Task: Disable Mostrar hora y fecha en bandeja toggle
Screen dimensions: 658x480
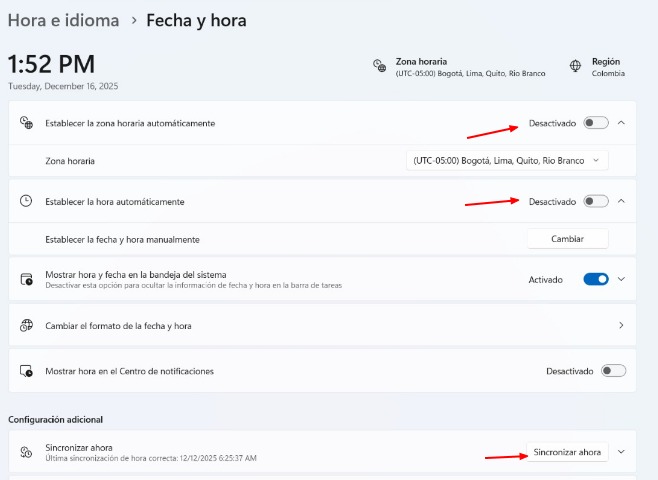Action: 596,279
